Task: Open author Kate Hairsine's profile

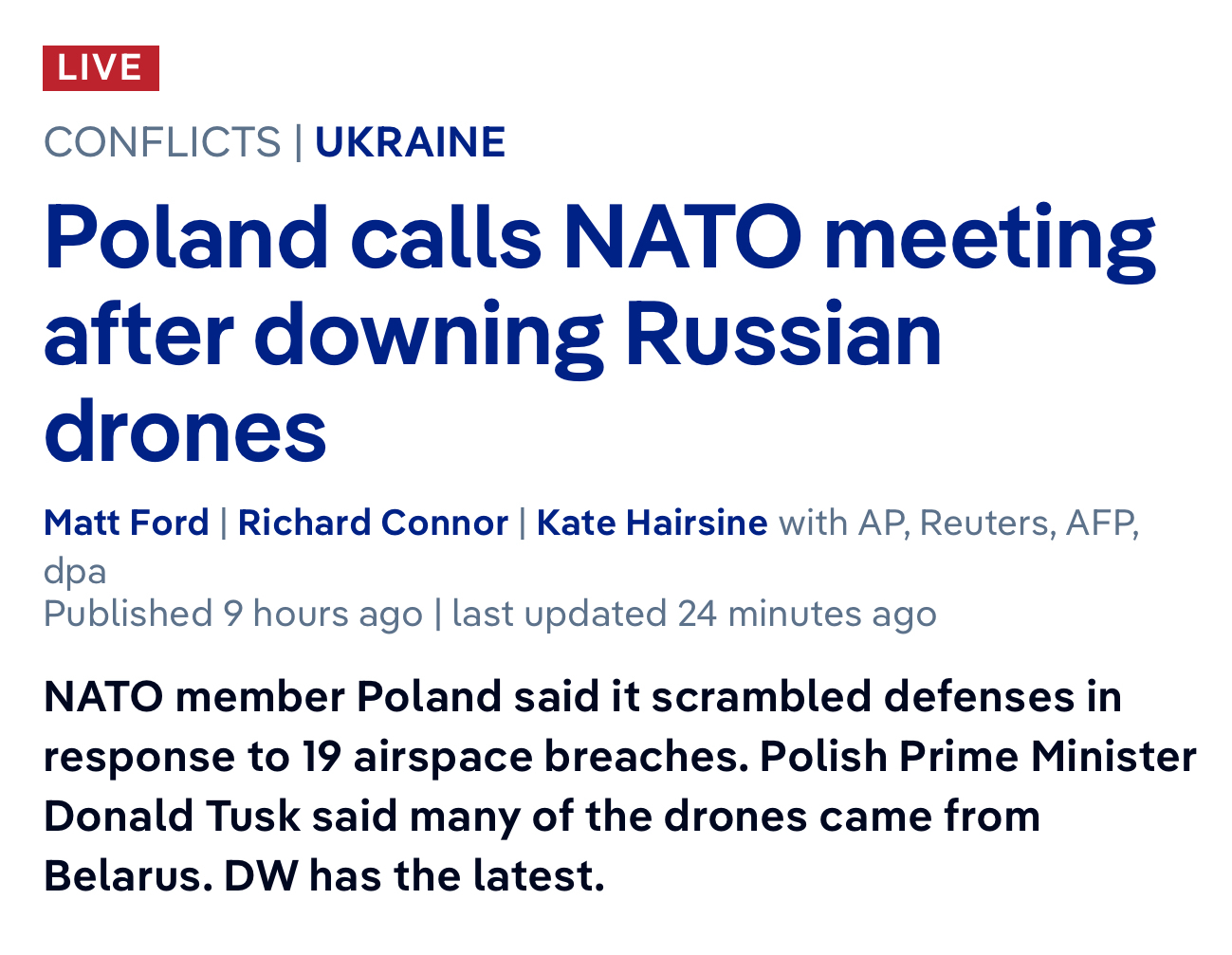Action: (x=652, y=523)
